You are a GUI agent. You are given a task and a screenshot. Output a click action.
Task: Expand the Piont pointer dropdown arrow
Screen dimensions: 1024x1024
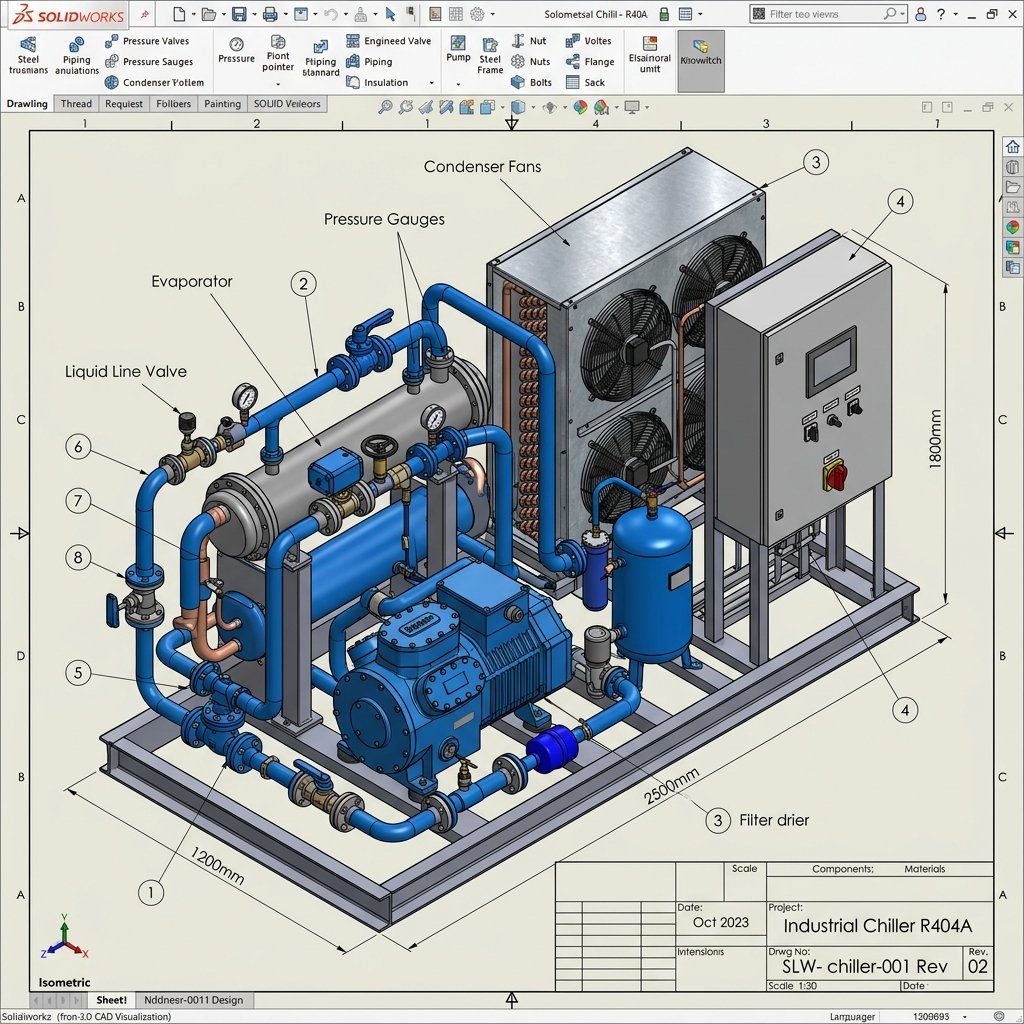[x=278, y=84]
